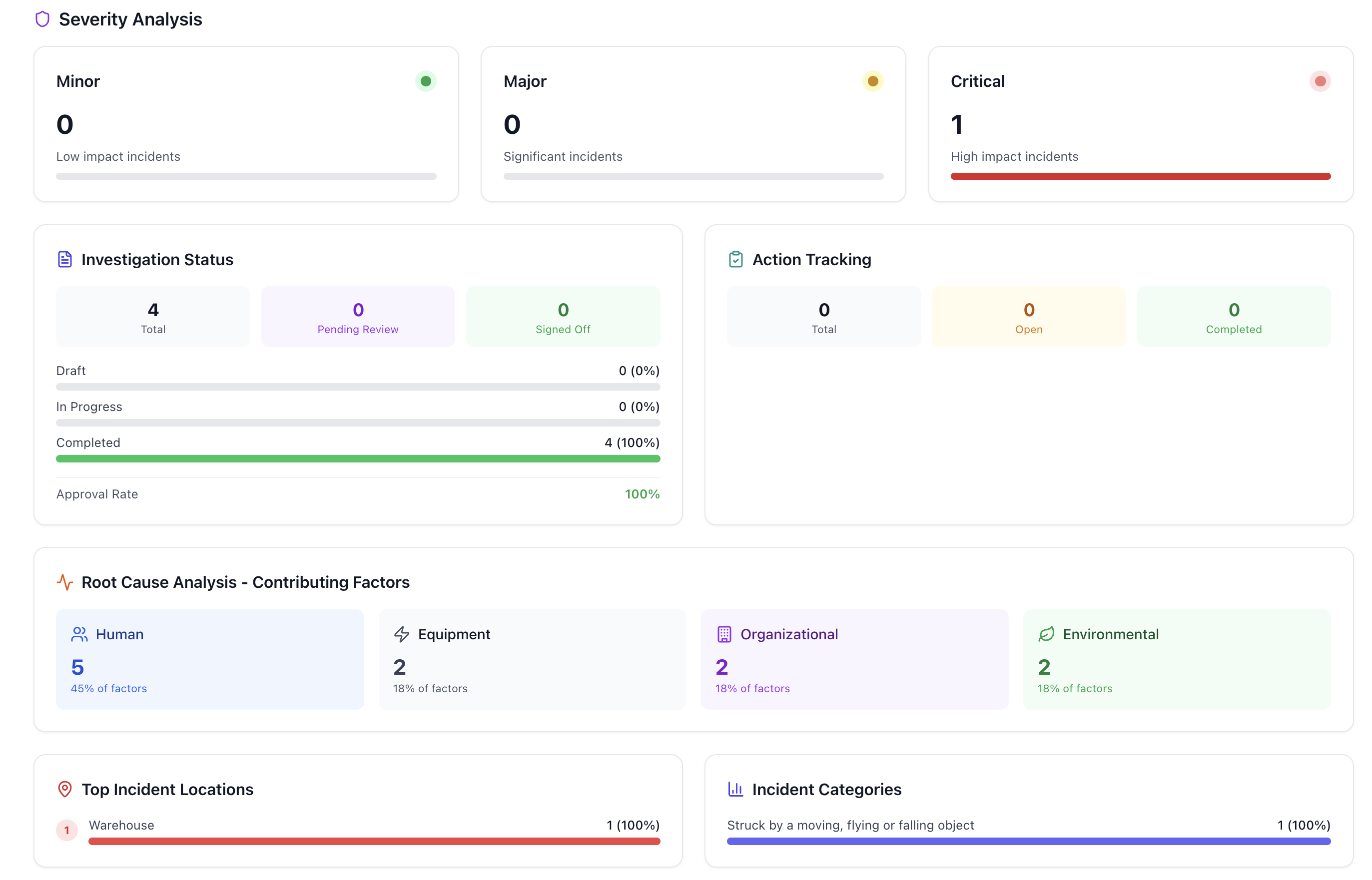Click the lightning icon on the Equipment card
The height and width of the screenshot is (880, 1372).
click(401, 634)
